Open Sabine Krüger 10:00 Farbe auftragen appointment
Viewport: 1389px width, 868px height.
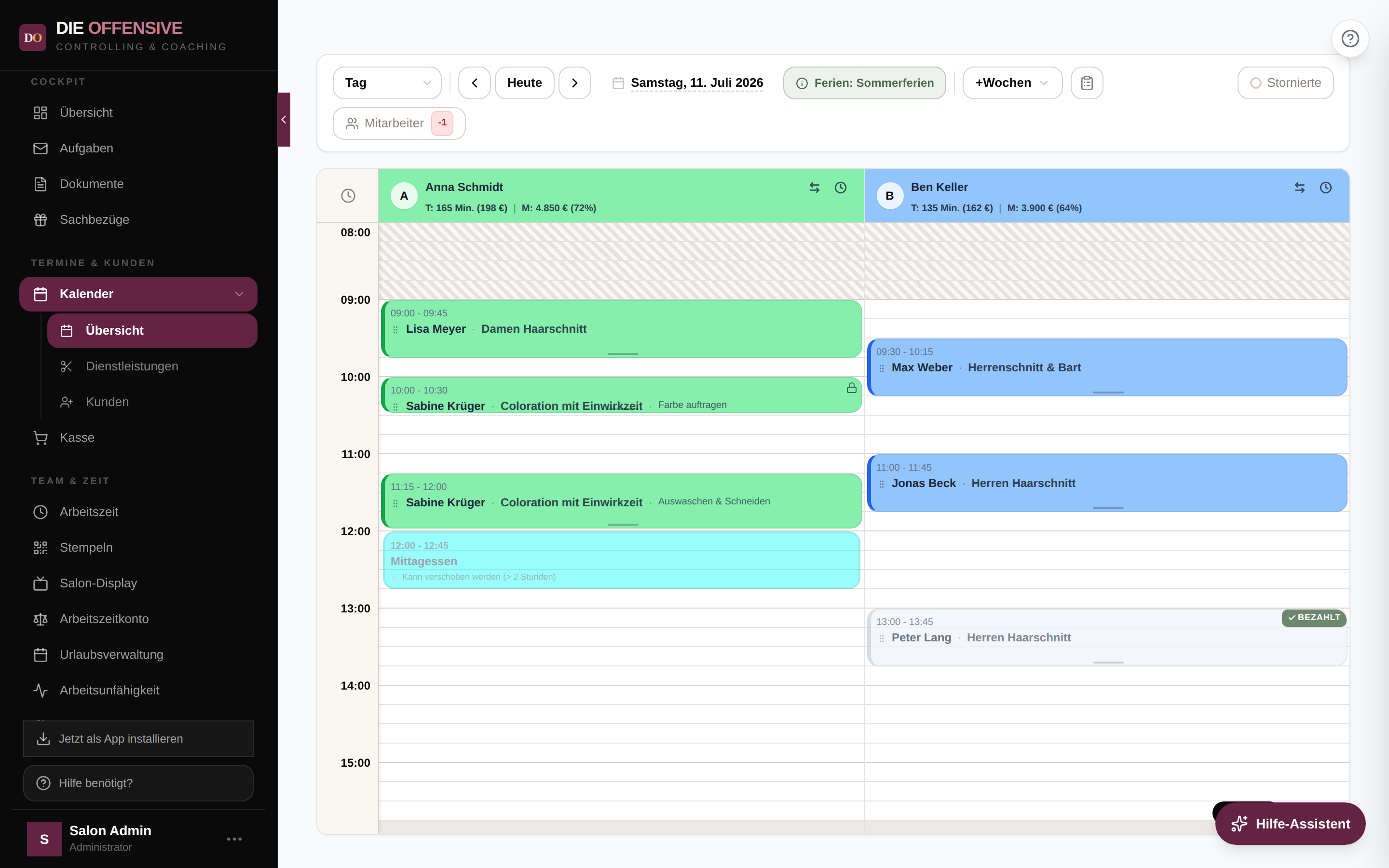(x=622, y=395)
